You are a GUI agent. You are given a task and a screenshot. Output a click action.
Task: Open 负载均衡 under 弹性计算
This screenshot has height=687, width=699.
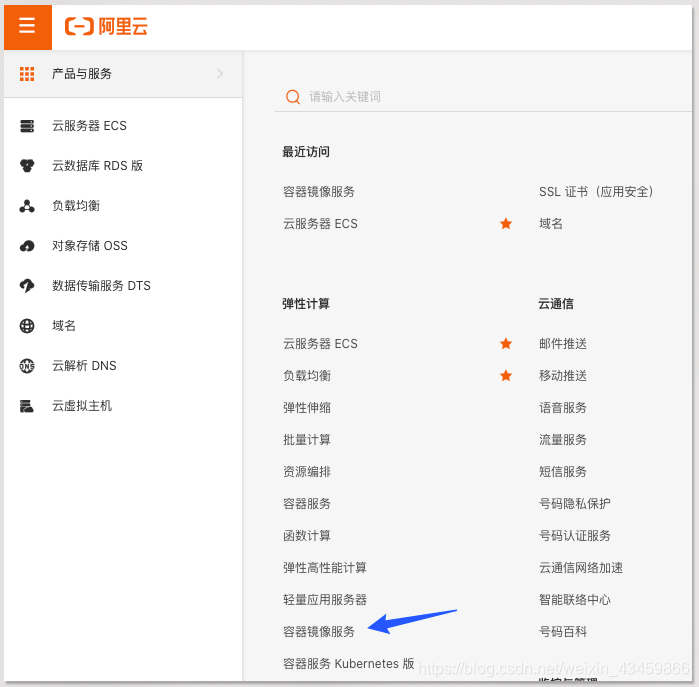(x=307, y=376)
